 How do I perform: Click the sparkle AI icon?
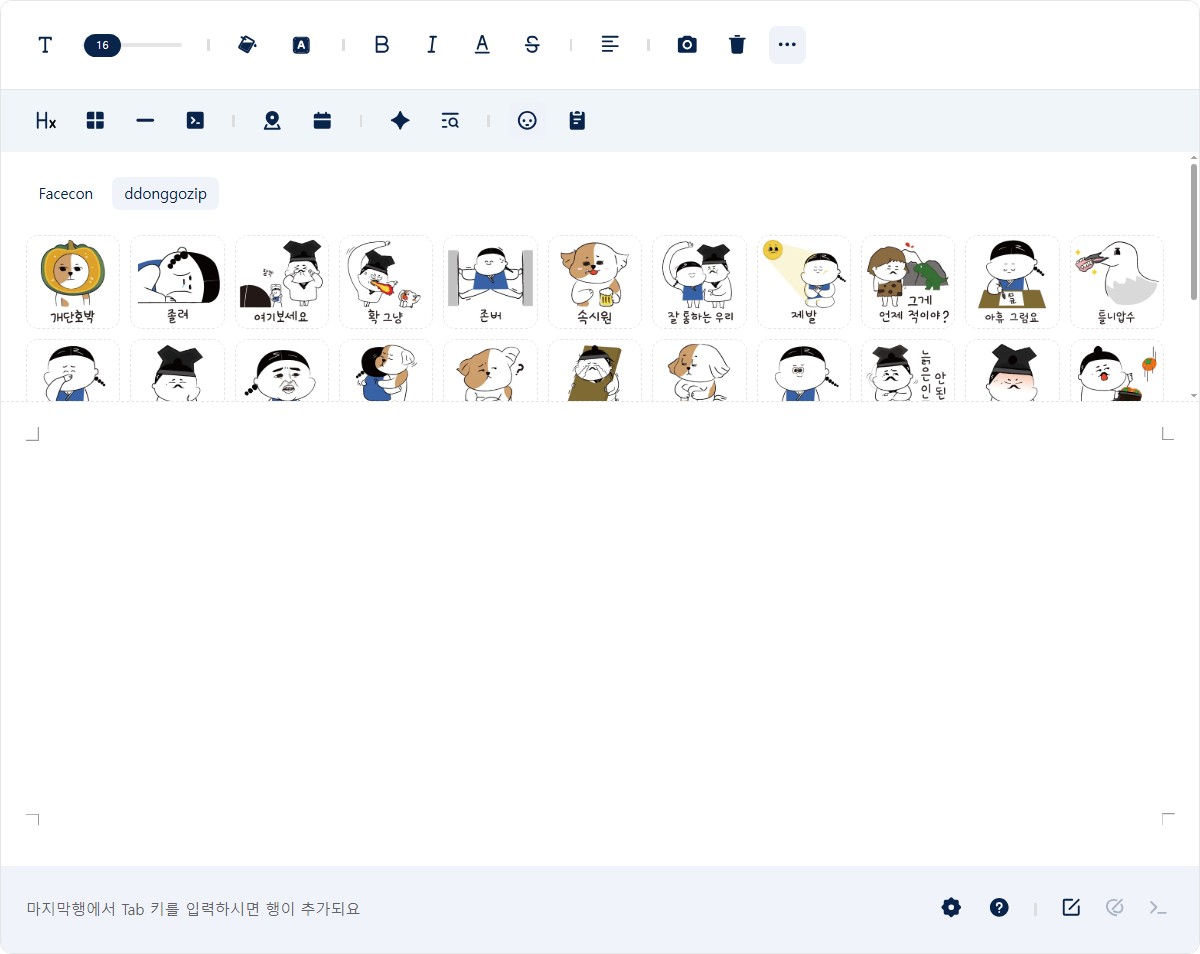(400, 121)
